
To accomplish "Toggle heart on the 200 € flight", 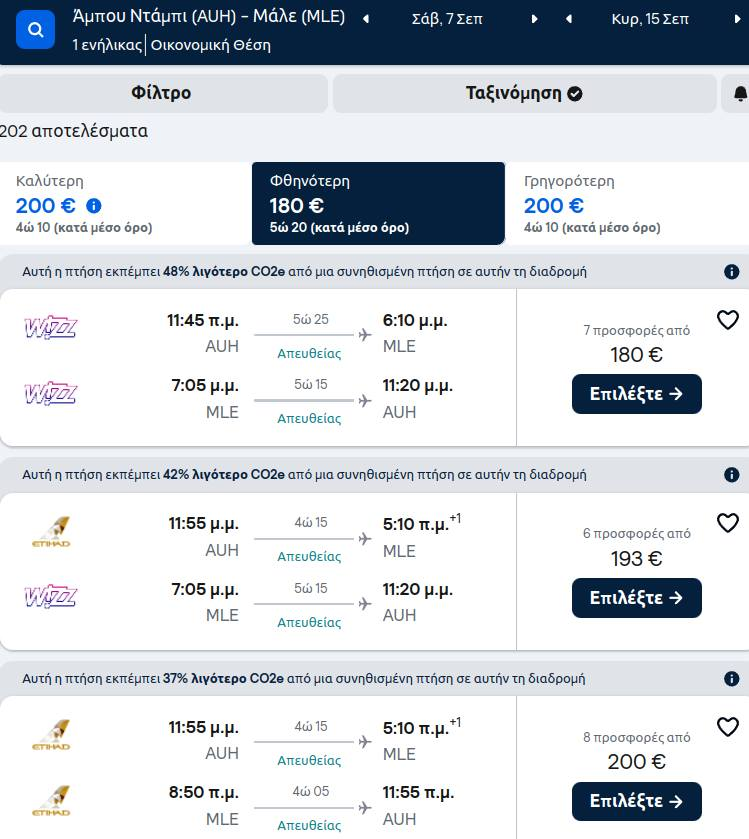I will (728, 727).
